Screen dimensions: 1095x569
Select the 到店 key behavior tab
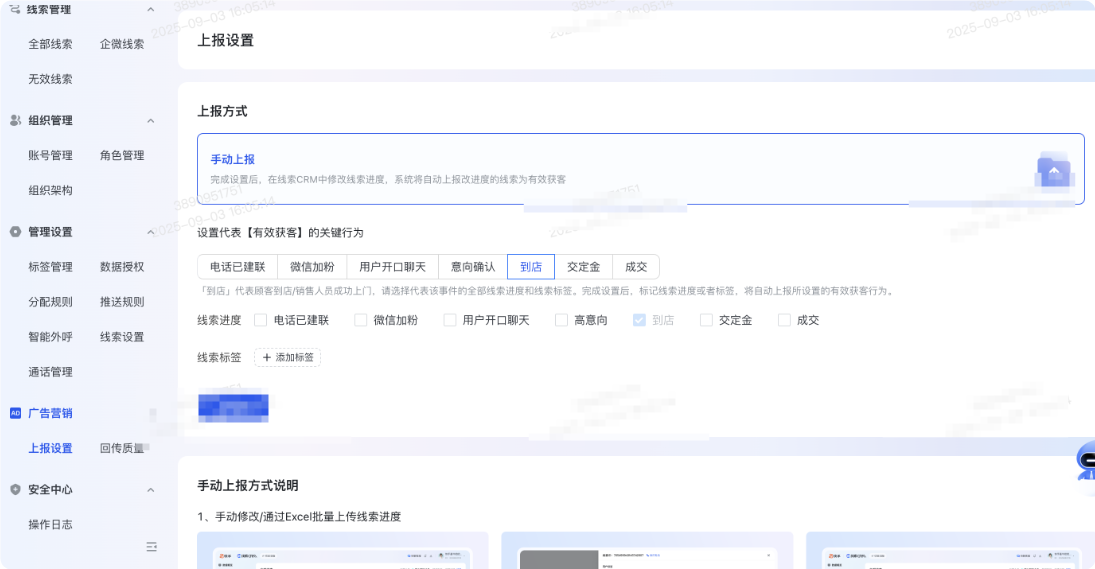(x=531, y=267)
